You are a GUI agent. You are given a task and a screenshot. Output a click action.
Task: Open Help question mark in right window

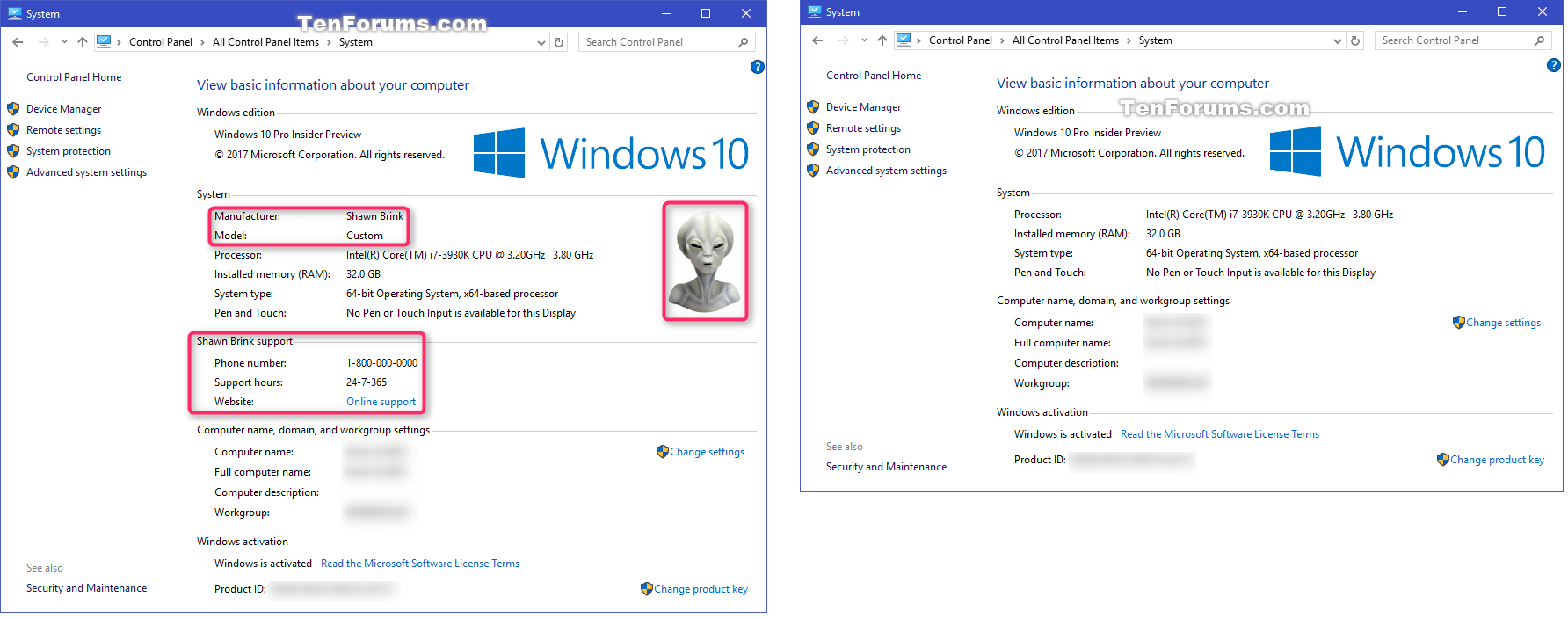point(1554,65)
